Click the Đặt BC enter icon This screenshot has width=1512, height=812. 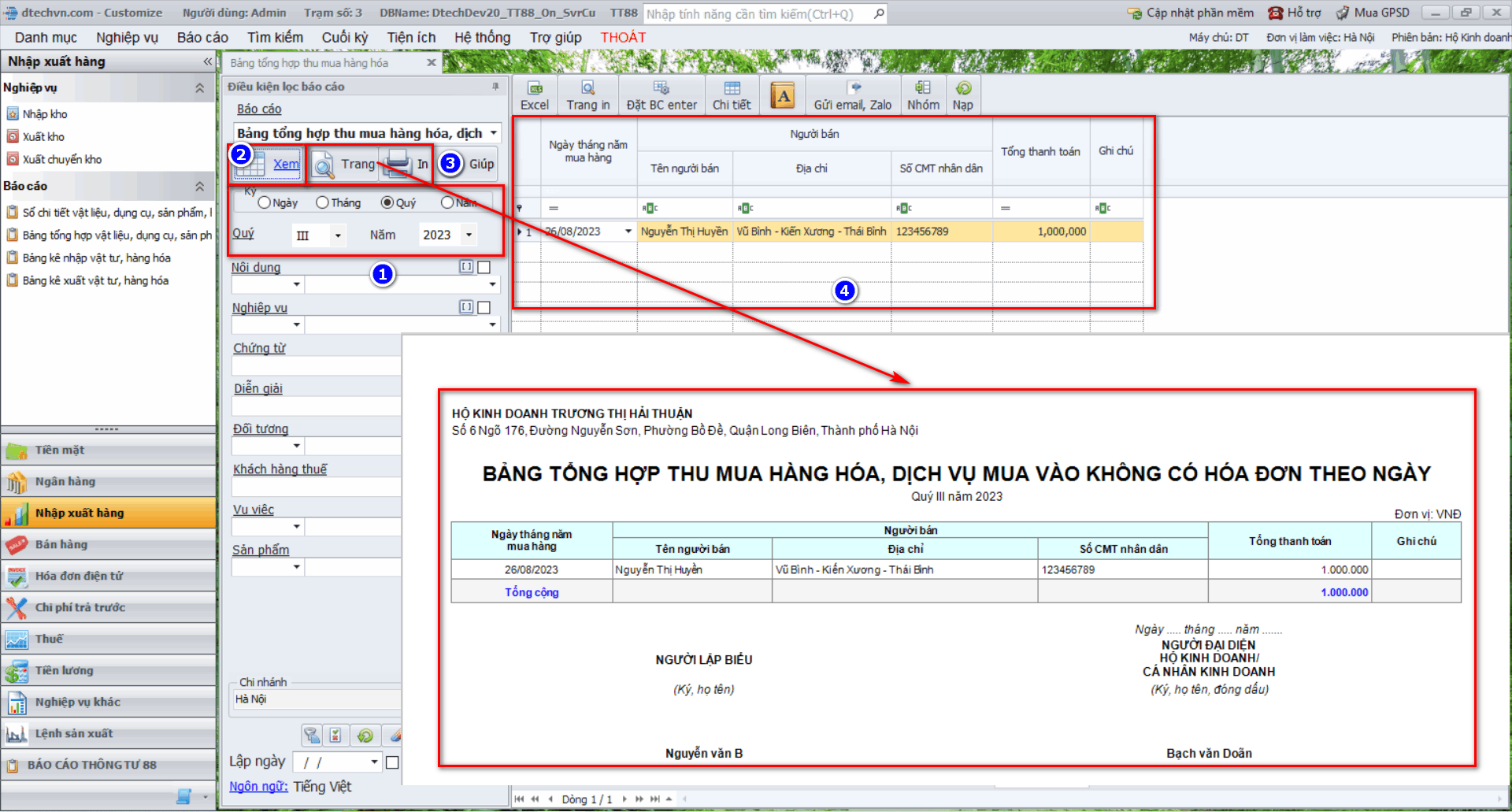(661, 95)
